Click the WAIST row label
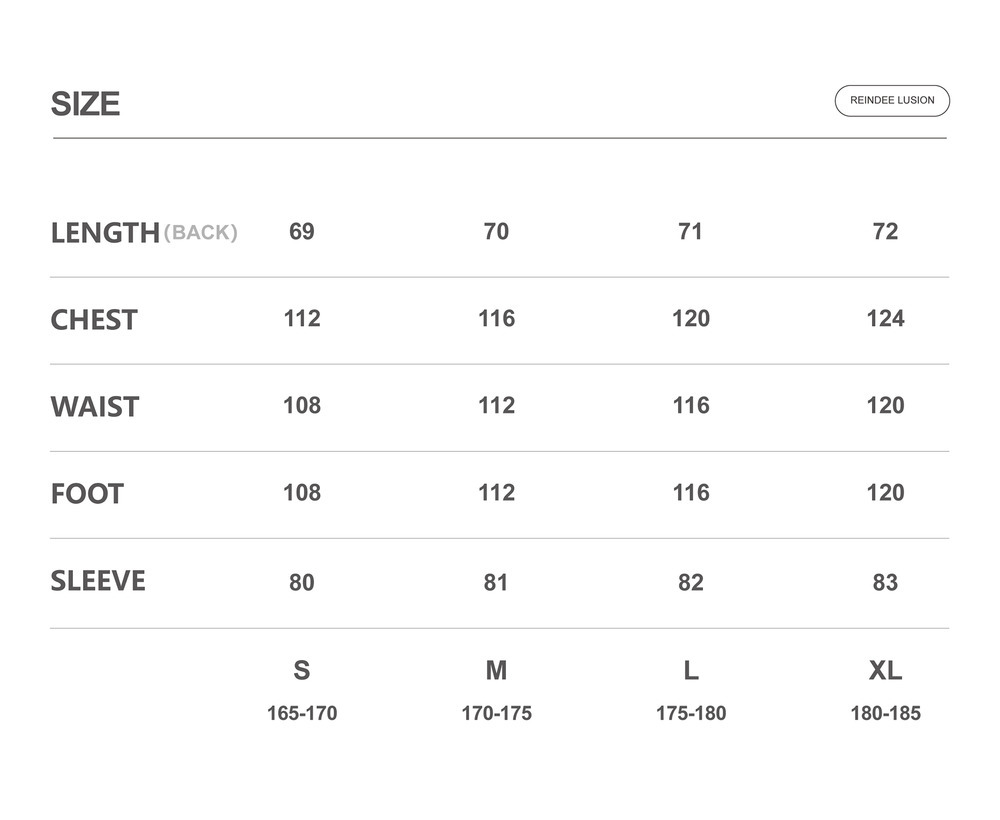This screenshot has width=1000, height=820. [95, 407]
